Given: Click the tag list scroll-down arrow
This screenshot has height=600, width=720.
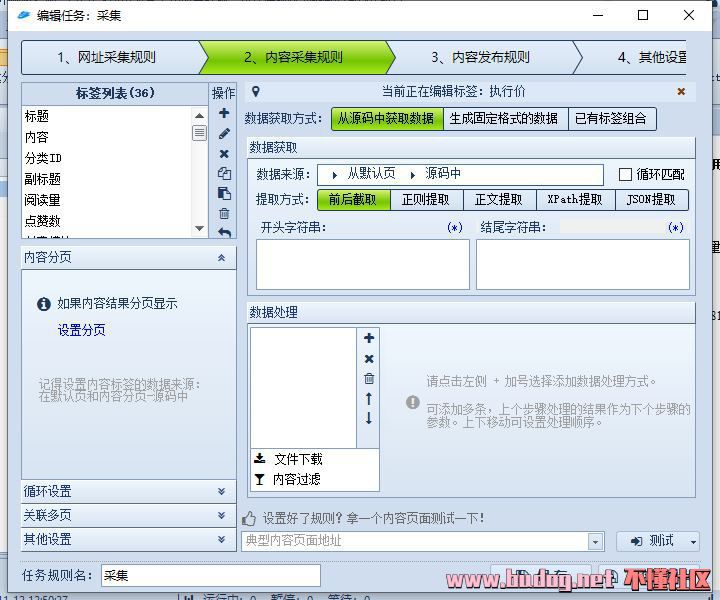Looking at the screenshot, I should 199,228.
